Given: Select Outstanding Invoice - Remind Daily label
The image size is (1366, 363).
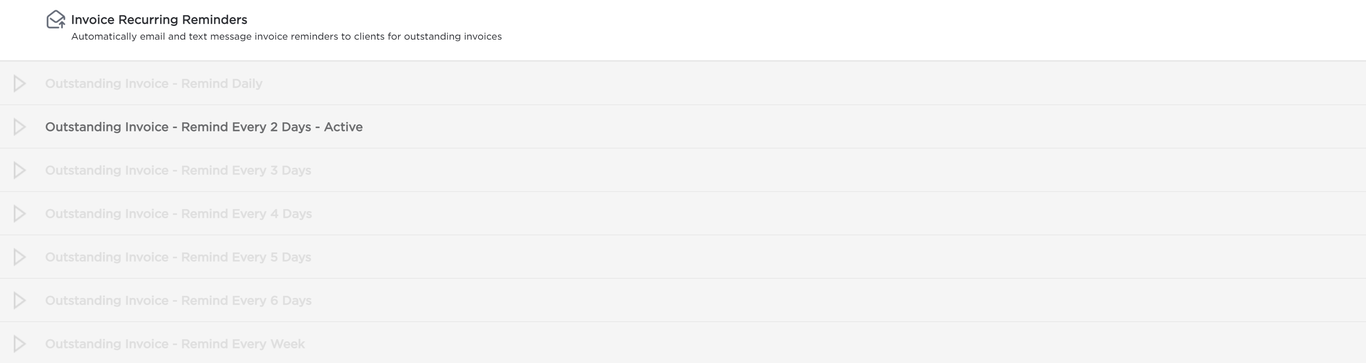Looking at the screenshot, I should [154, 84].
